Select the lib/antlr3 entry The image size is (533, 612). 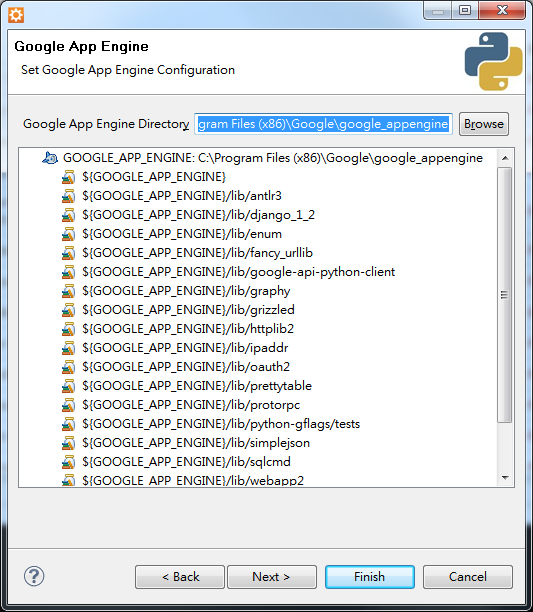pyautogui.click(x=182, y=196)
